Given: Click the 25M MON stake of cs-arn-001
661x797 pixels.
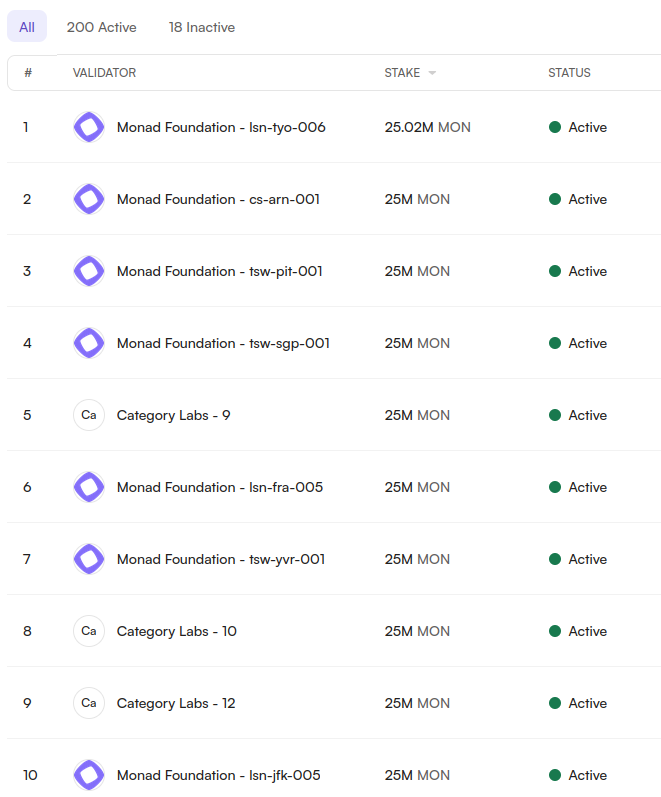Looking at the screenshot, I should (x=417, y=199).
